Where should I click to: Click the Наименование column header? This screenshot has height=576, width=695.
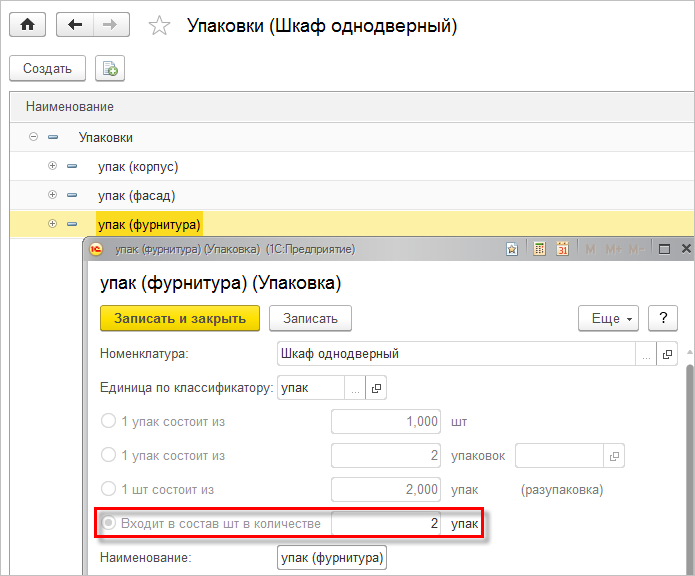[70, 106]
